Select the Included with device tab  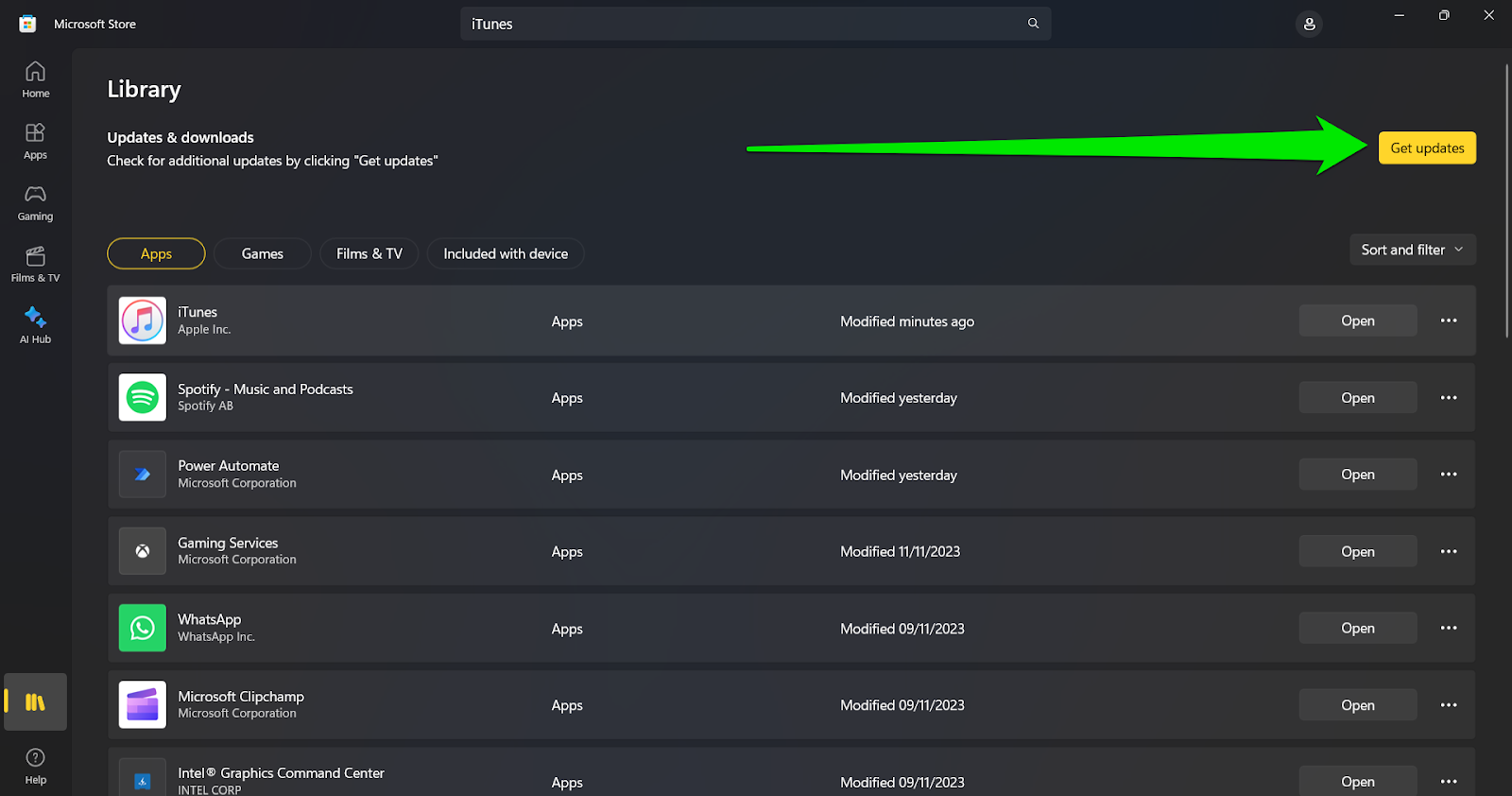coord(506,253)
